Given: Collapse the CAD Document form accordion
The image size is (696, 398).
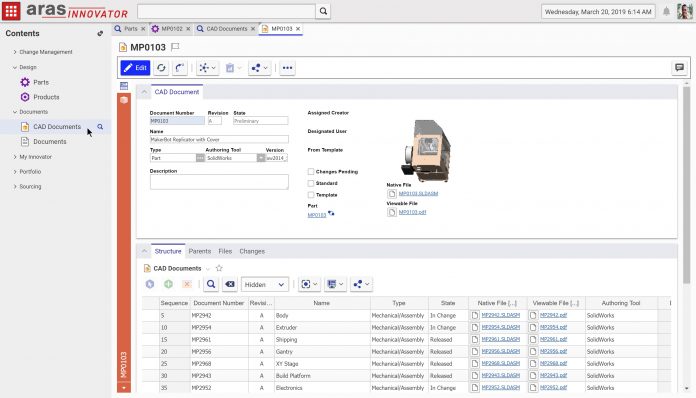Looking at the screenshot, I should tap(144, 92).
